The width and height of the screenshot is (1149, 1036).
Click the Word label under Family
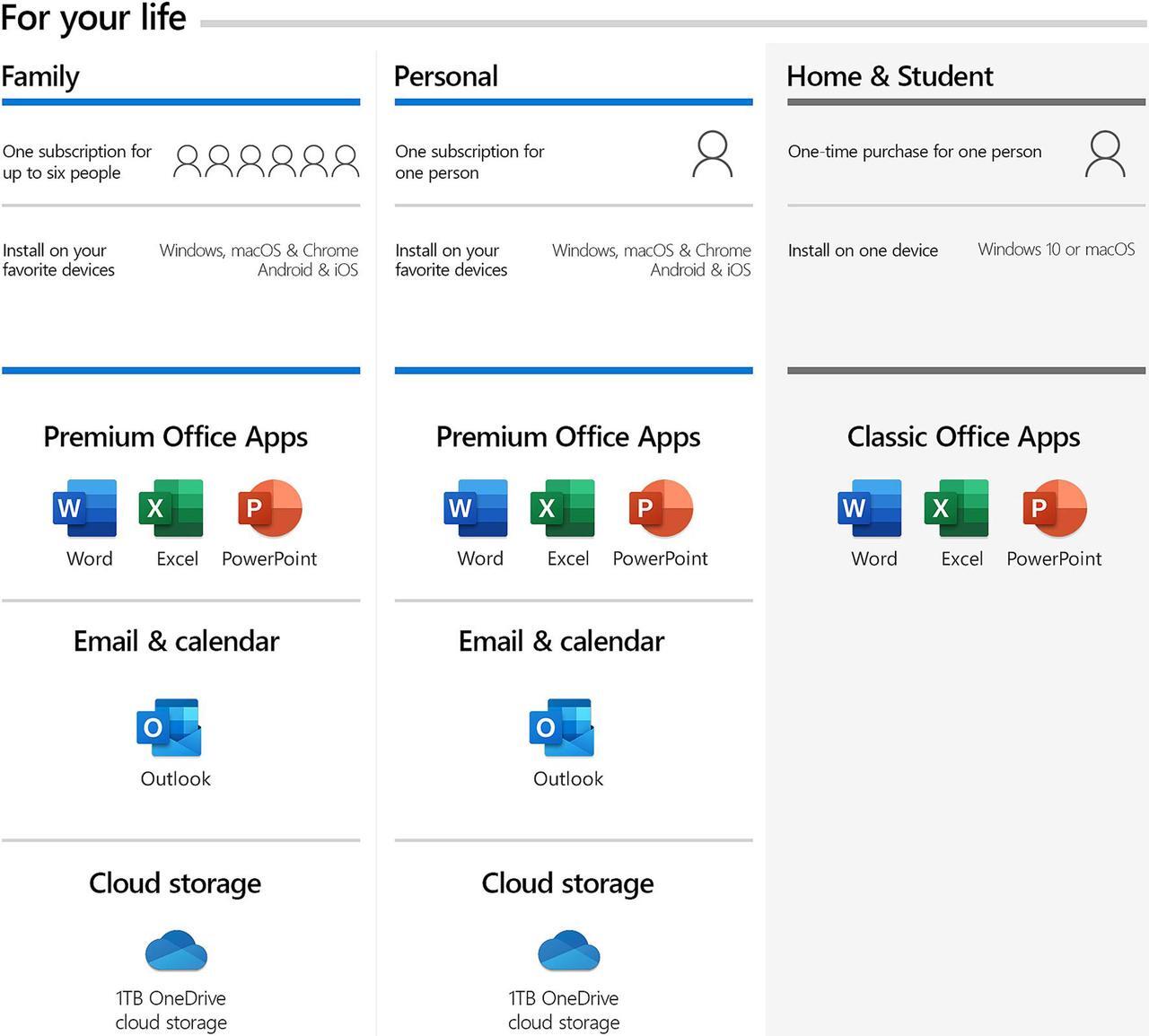point(90,558)
